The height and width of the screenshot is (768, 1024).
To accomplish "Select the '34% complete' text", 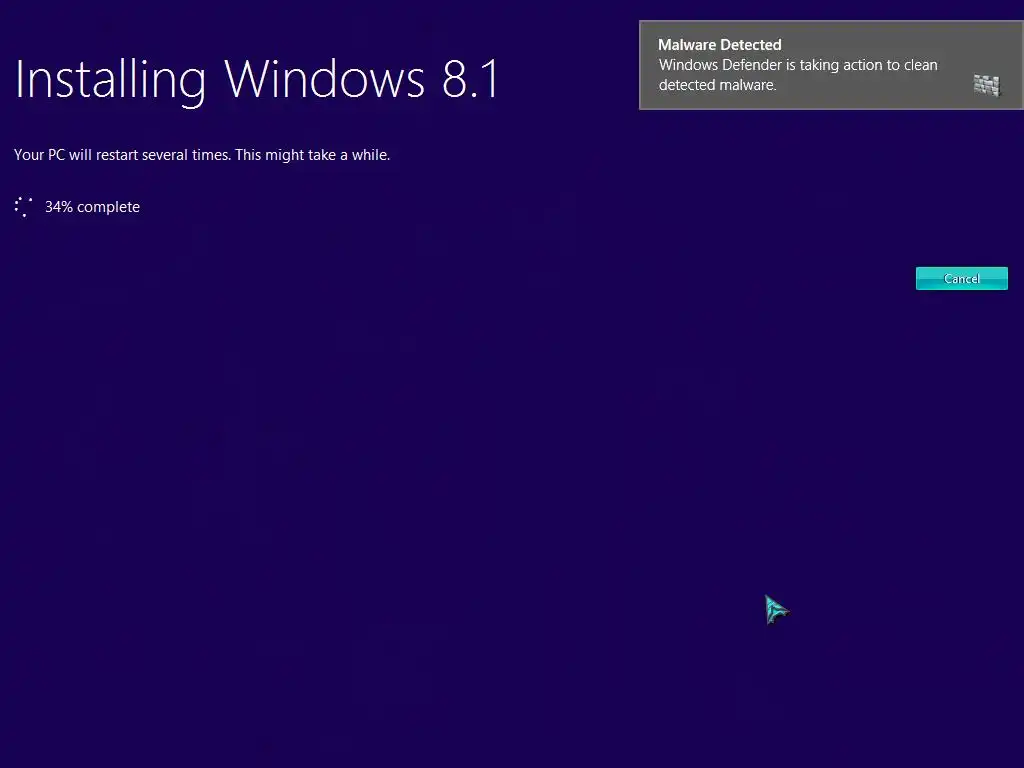I will pyautogui.click(x=92, y=207).
